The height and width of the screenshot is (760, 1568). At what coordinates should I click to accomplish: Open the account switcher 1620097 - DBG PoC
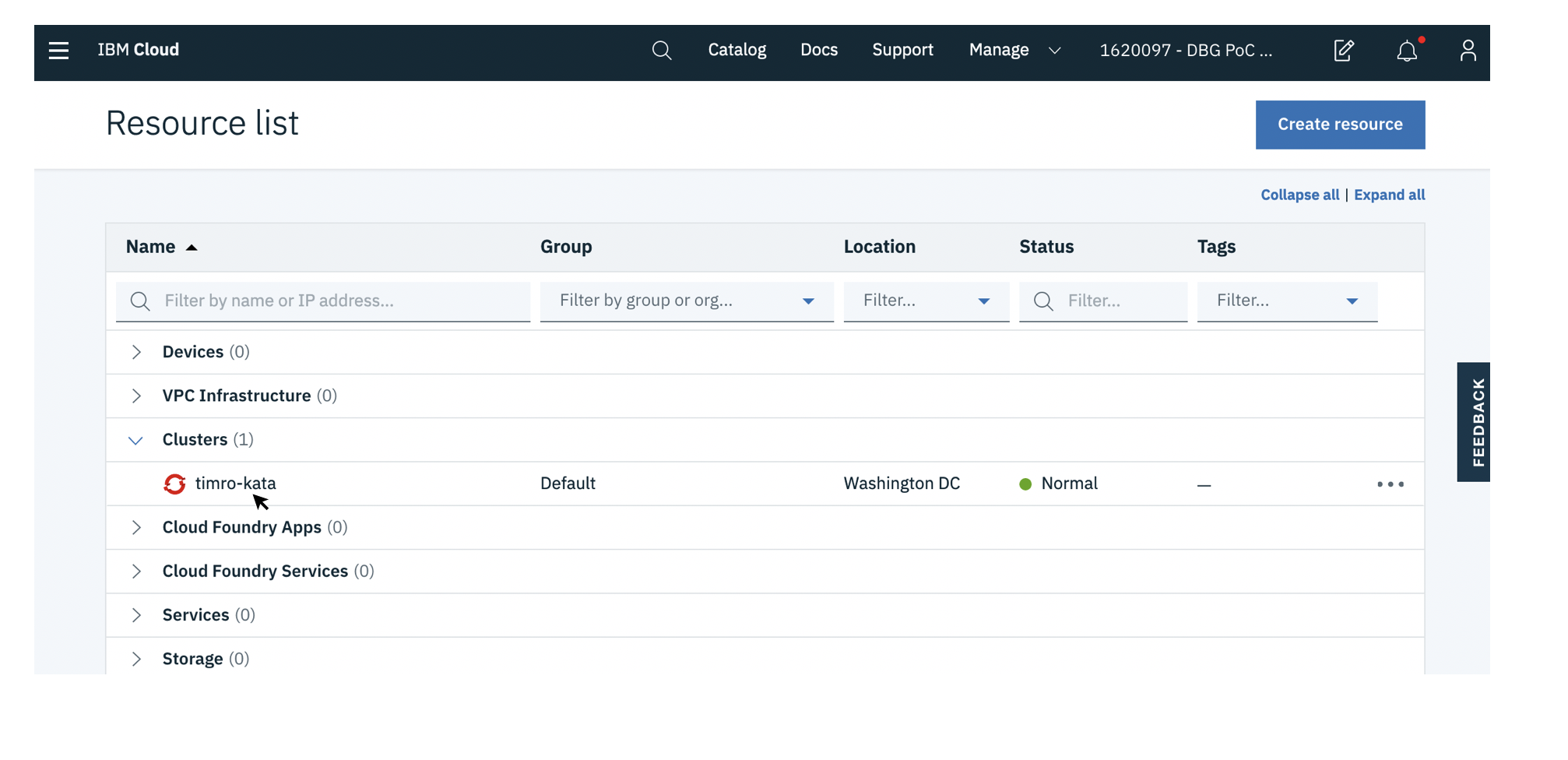point(1186,51)
